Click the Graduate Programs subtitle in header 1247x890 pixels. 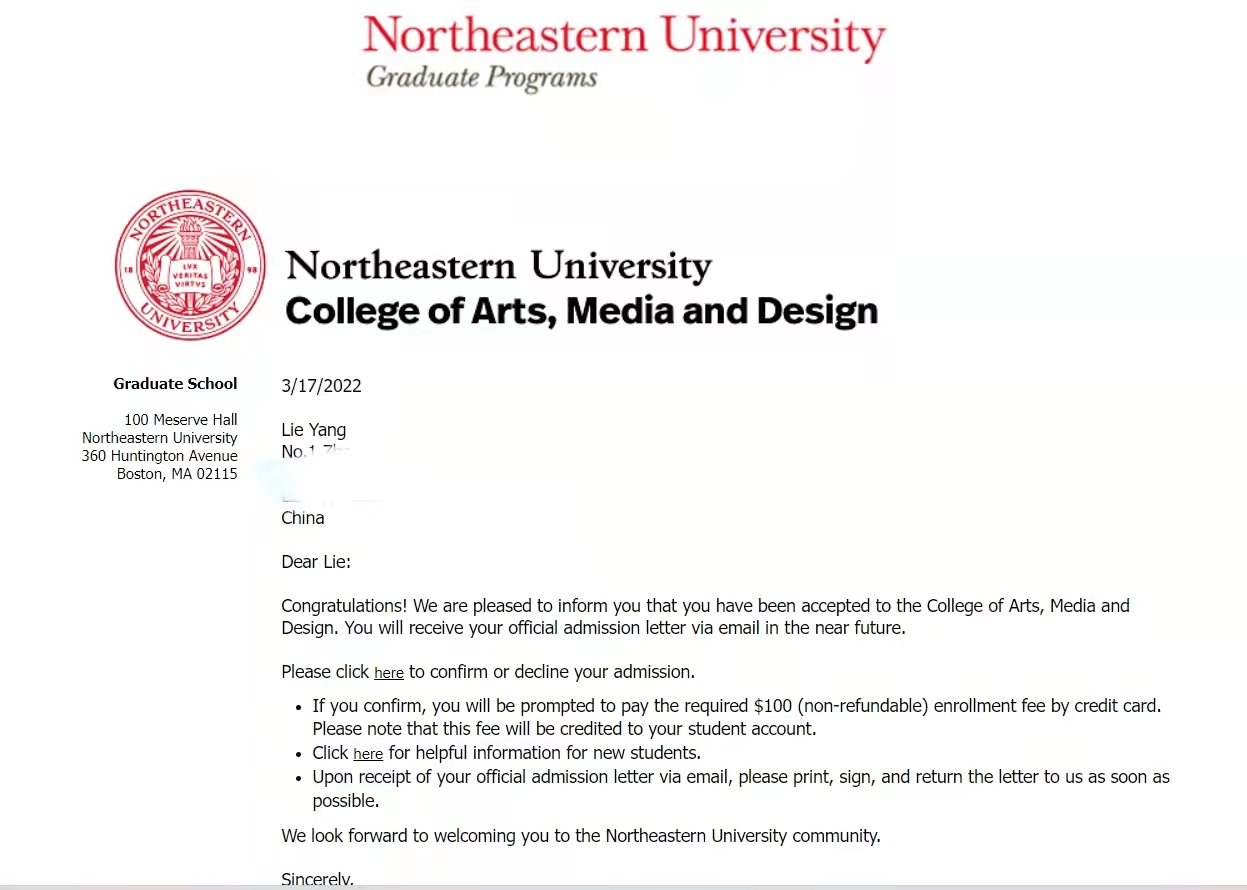pos(481,77)
